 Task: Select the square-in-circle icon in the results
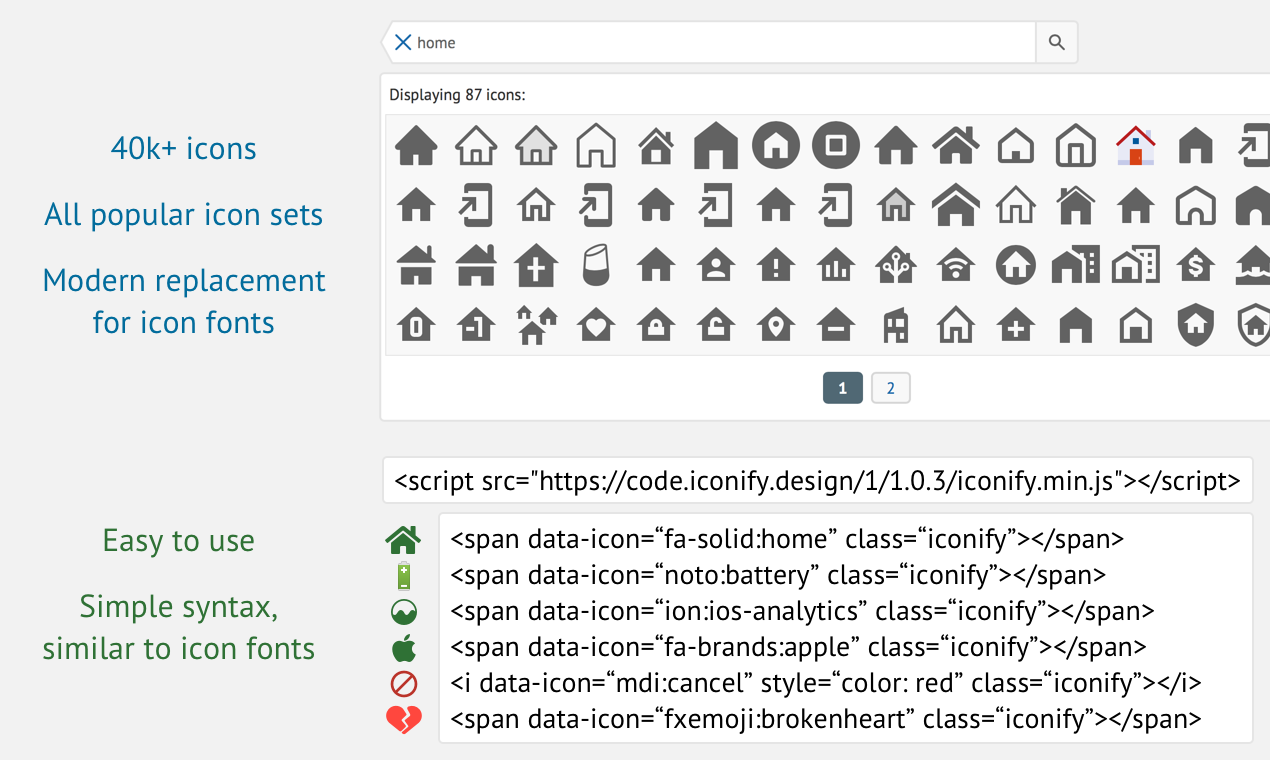coord(836,146)
